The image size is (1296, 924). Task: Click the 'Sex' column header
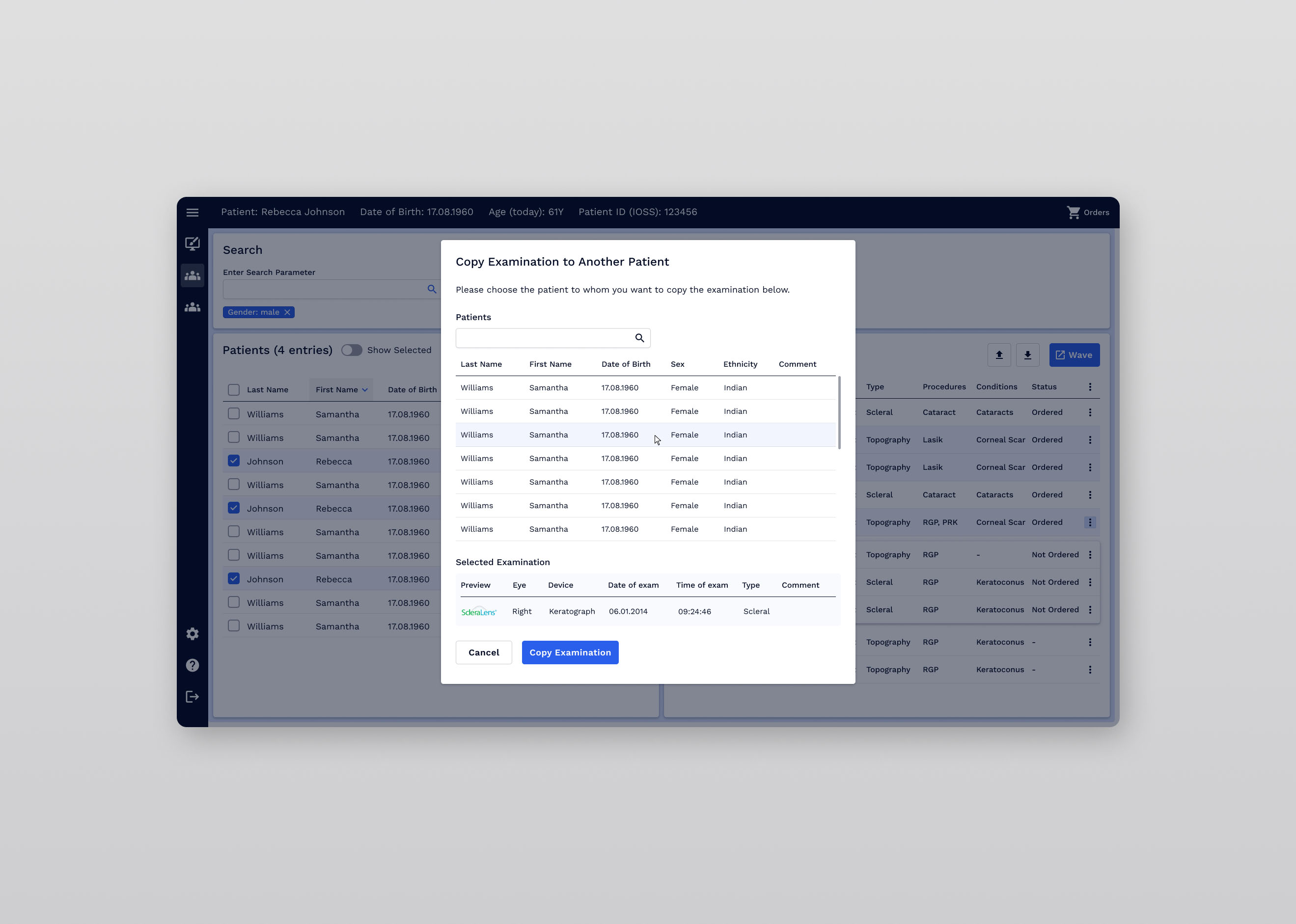677,364
